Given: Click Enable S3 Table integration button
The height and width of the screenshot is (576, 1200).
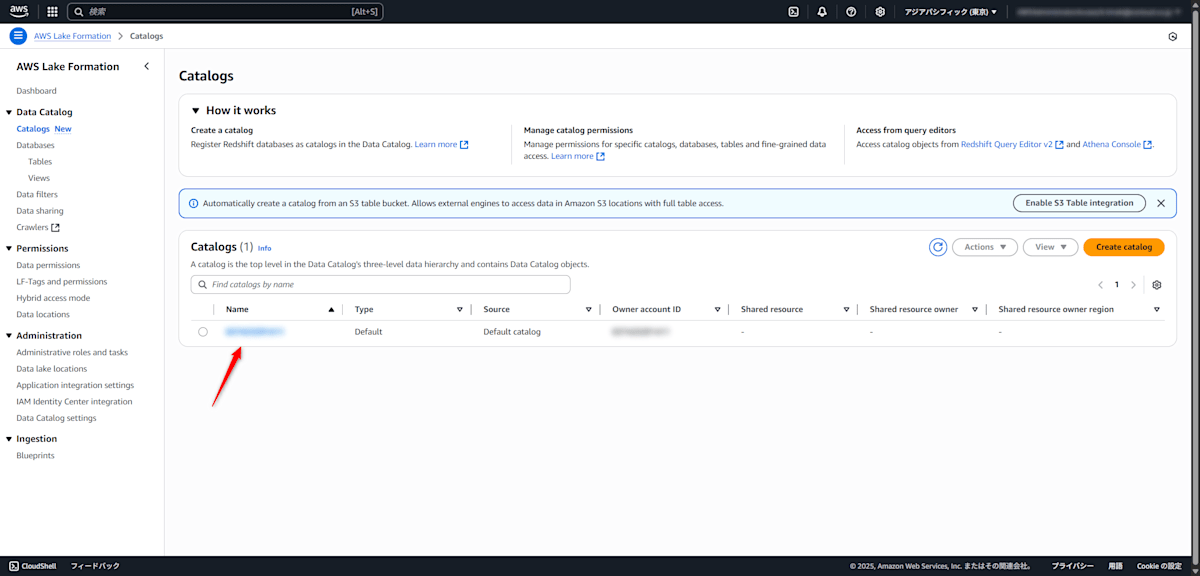Looking at the screenshot, I should pyautogui.click(x=1079, y=203).
